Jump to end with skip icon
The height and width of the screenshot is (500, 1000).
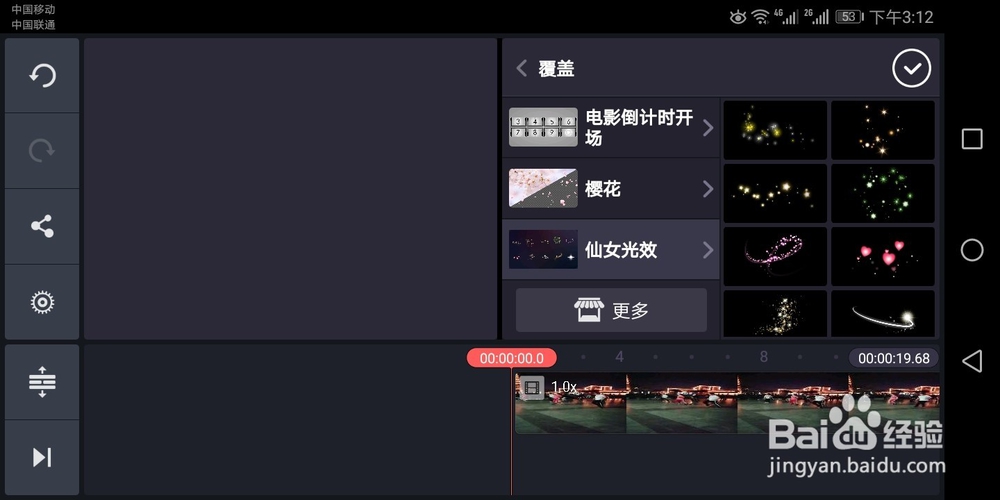pos(42,457)
